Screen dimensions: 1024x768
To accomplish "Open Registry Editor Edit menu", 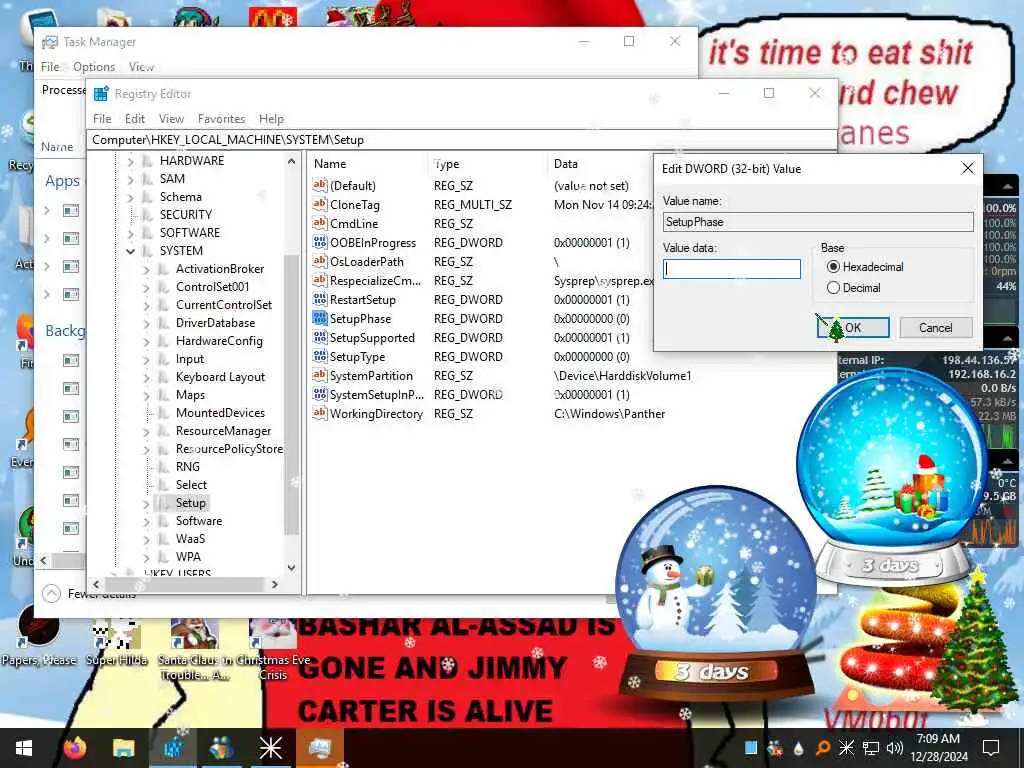I will pos(135,119).
